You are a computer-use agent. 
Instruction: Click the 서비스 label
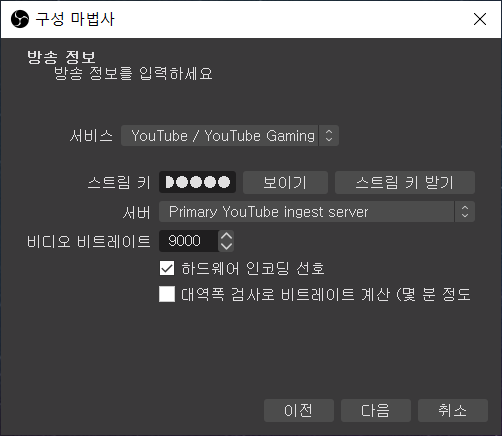tap(91, 136)
